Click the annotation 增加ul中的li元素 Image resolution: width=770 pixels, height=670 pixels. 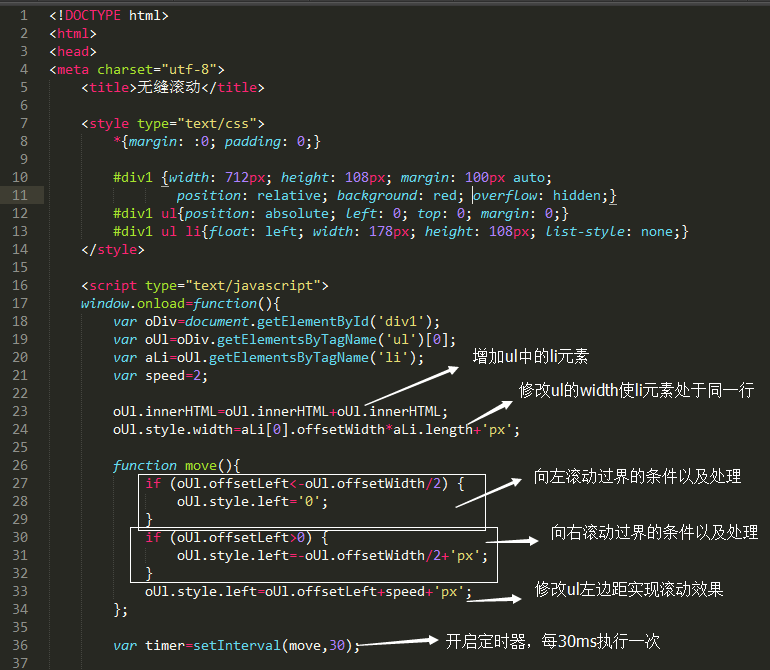click(531, 357)
